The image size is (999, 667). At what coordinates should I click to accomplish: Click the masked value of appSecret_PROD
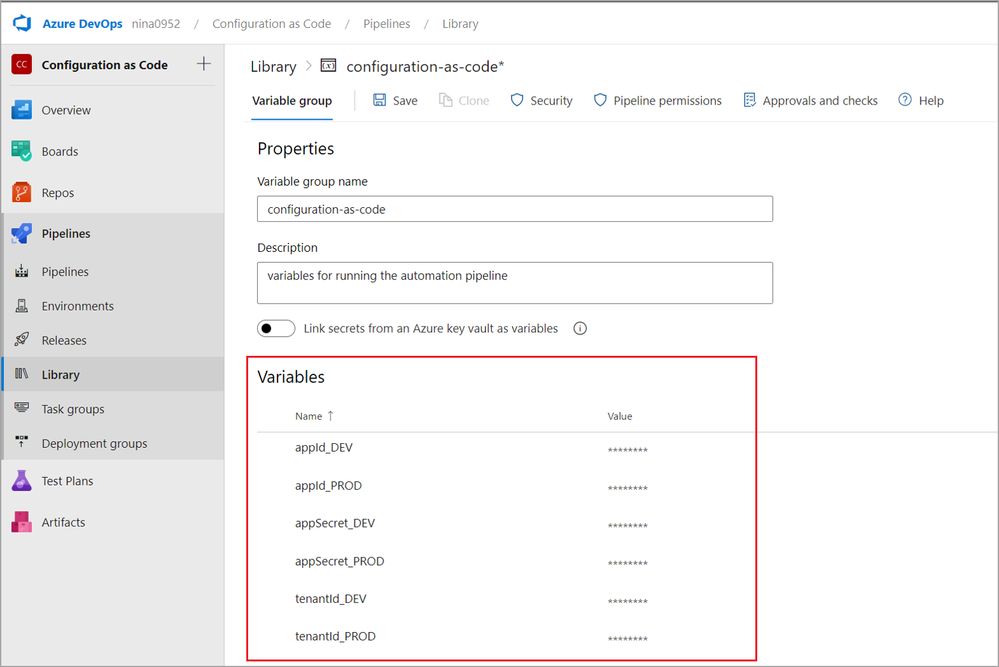pyautogui.click(x=628, y=563)
